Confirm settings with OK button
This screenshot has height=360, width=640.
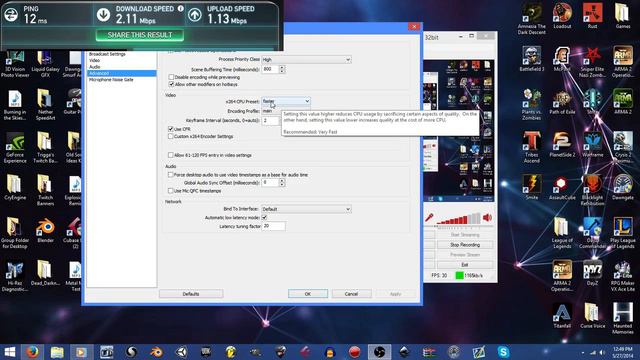coord(308,294)
